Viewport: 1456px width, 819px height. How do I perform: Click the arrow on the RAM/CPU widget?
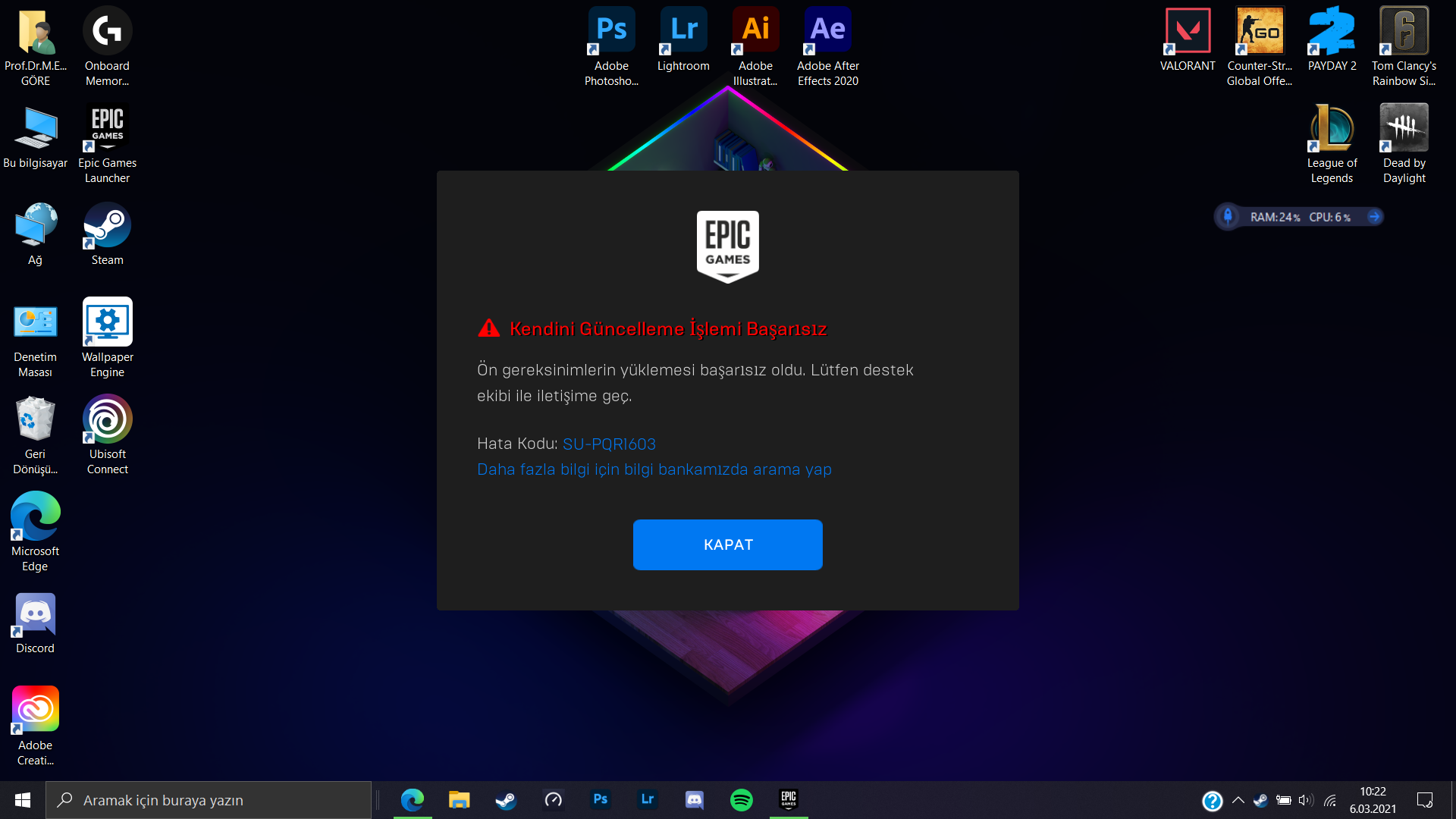click(x=1374, y=217)
